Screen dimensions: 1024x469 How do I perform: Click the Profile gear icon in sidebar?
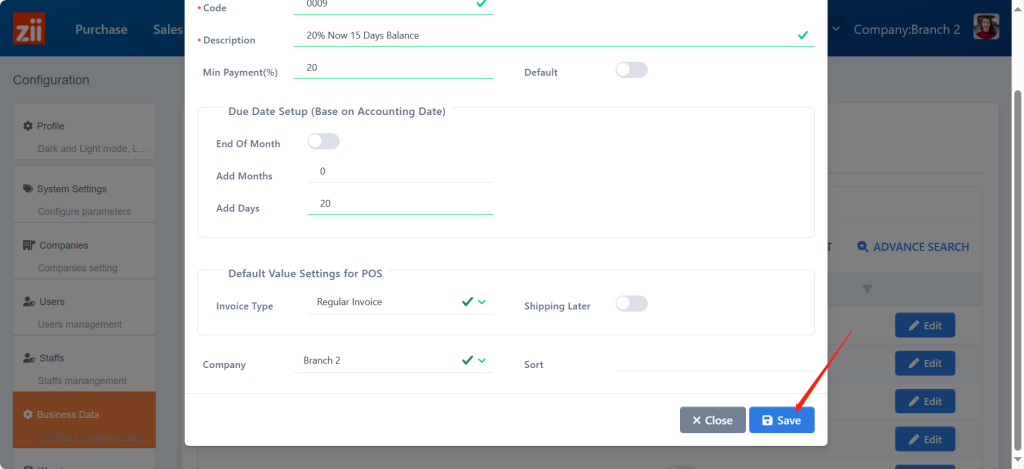click(28, 126)
